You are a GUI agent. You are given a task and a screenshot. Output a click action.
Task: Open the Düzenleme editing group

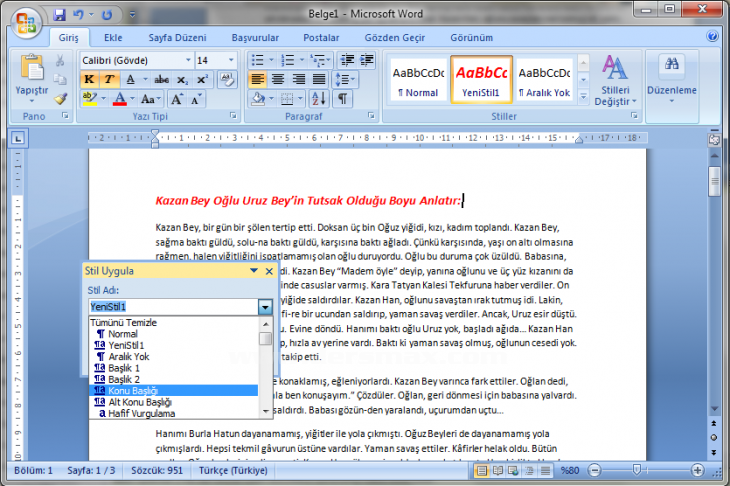671,79
